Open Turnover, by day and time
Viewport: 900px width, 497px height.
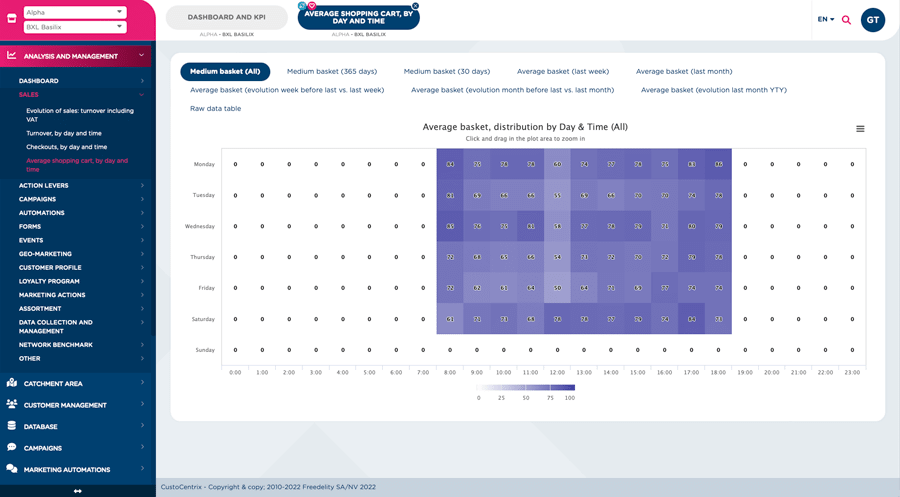(64, 133)
